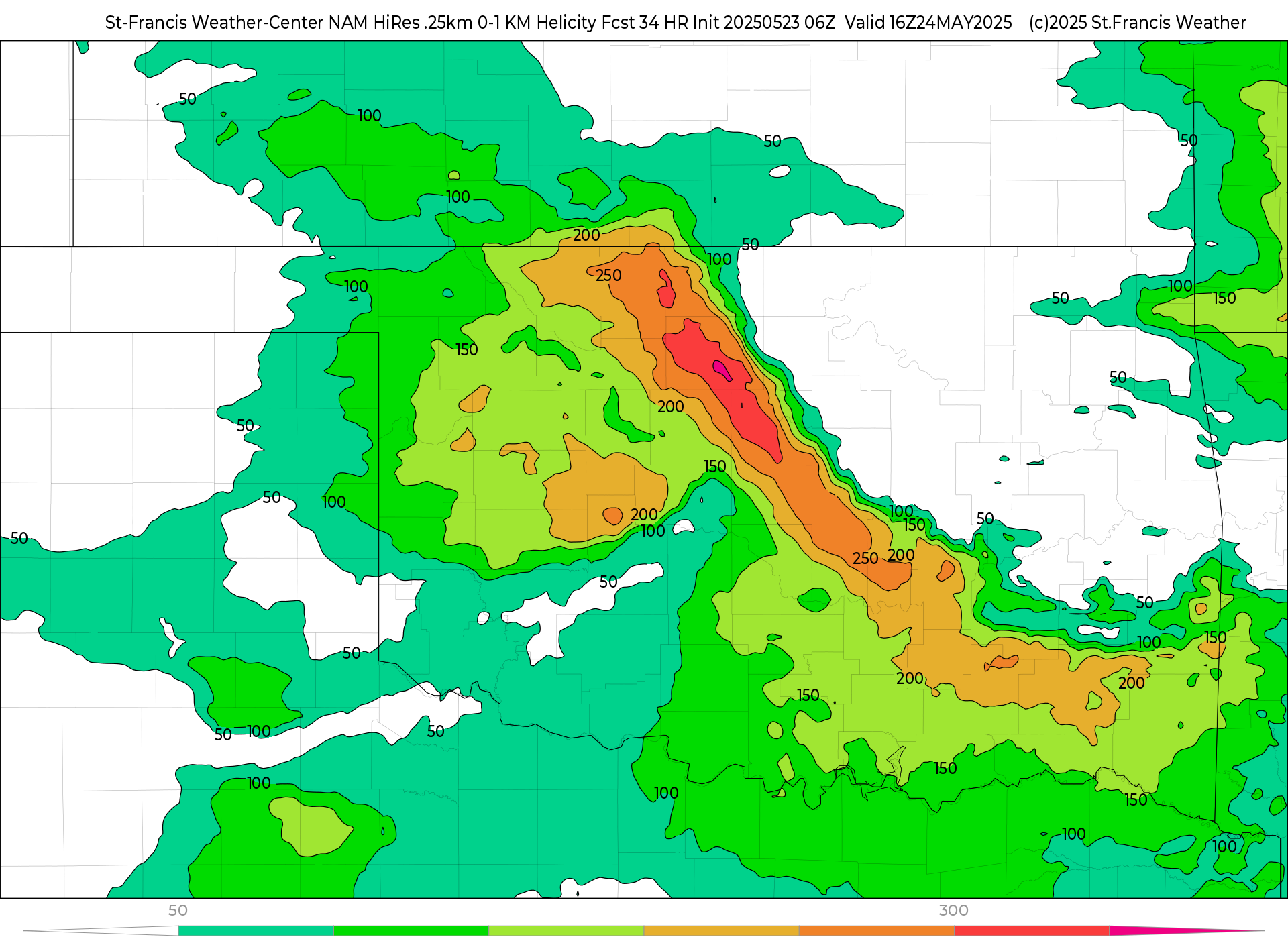Click the teal segment of the color bar
This screenshot has height=939, width=1288.
click(x=256, y=931)
